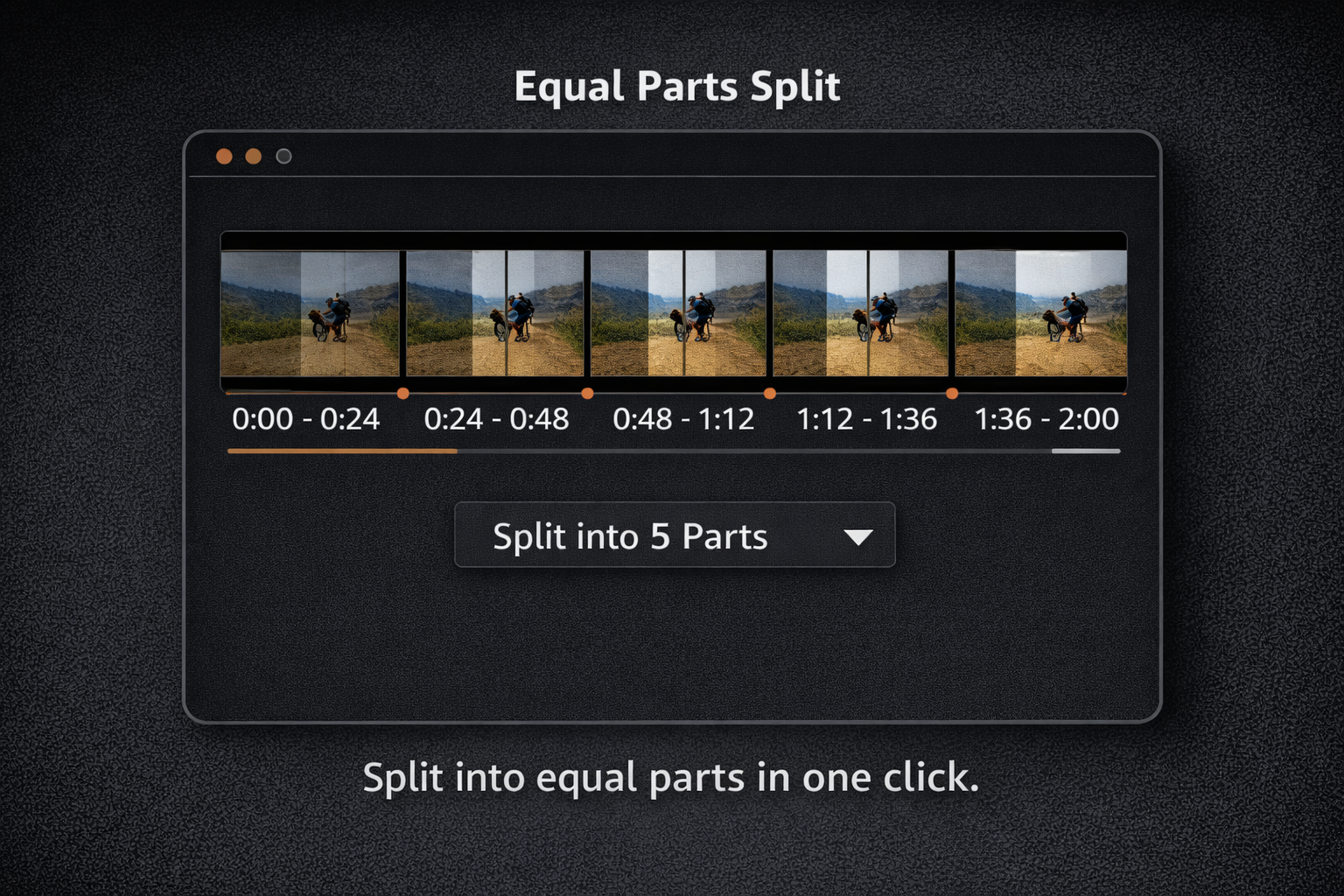
Task: Click the 1:12 - 1:36 time label
Action: pyautogui.click(x=867, y=419)
